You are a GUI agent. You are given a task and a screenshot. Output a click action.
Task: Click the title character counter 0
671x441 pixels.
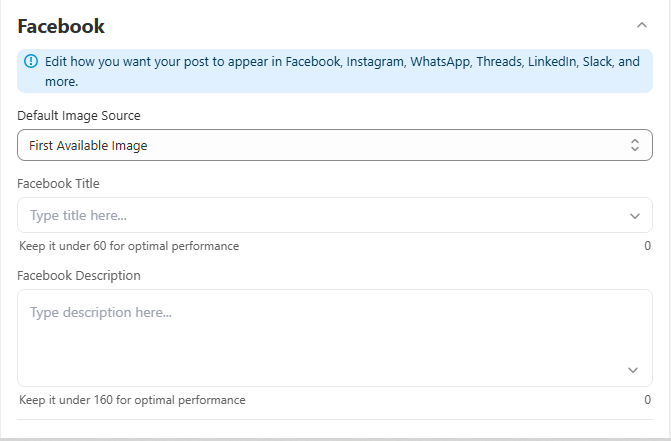coord(647,246)
